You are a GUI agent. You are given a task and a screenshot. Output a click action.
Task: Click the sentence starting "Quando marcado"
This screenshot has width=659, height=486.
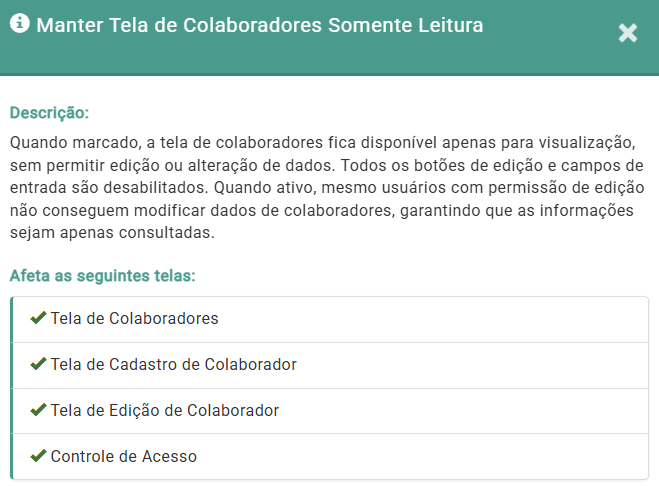point(200,142)
